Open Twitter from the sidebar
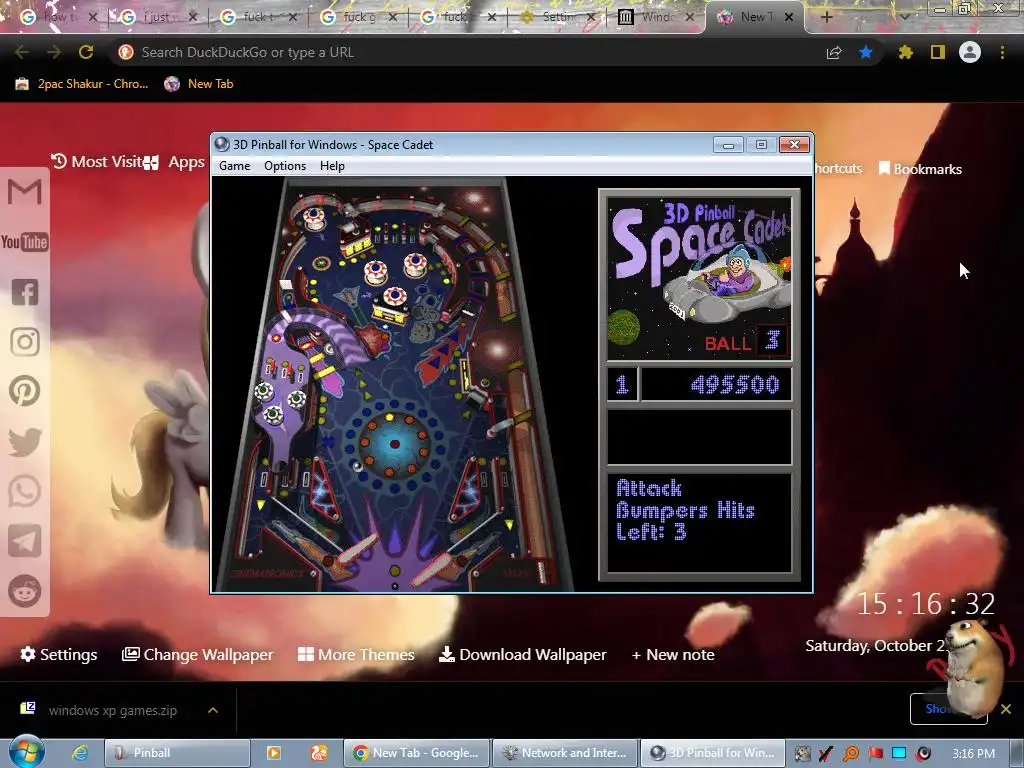Viewport: 1024px width, 768px height. click(x=25, y=441)
